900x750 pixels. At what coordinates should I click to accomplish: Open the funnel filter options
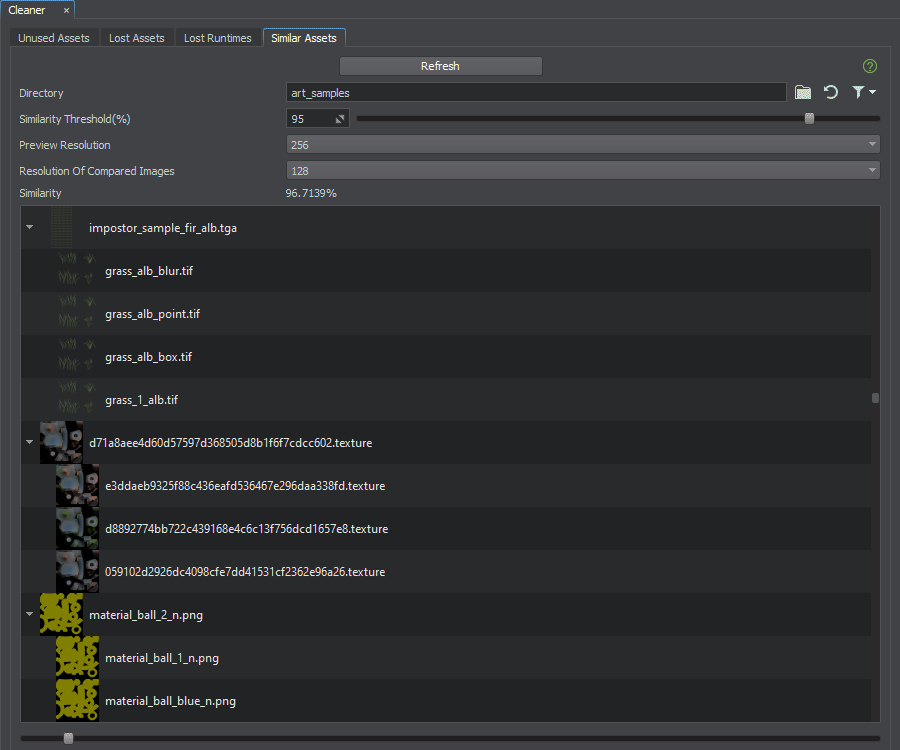tap(863, 92)
